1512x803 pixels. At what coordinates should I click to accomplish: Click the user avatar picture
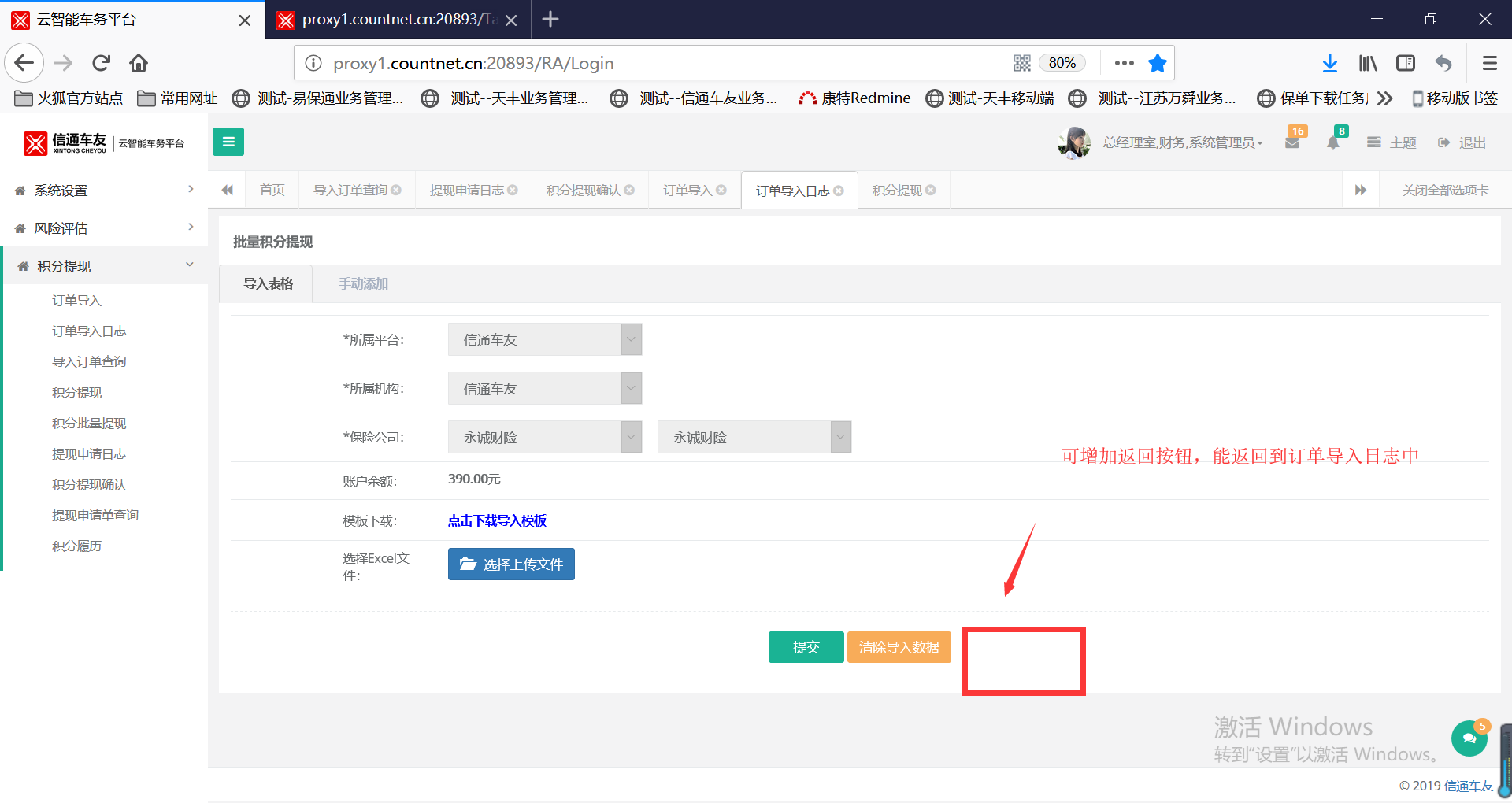point(1074,142)
